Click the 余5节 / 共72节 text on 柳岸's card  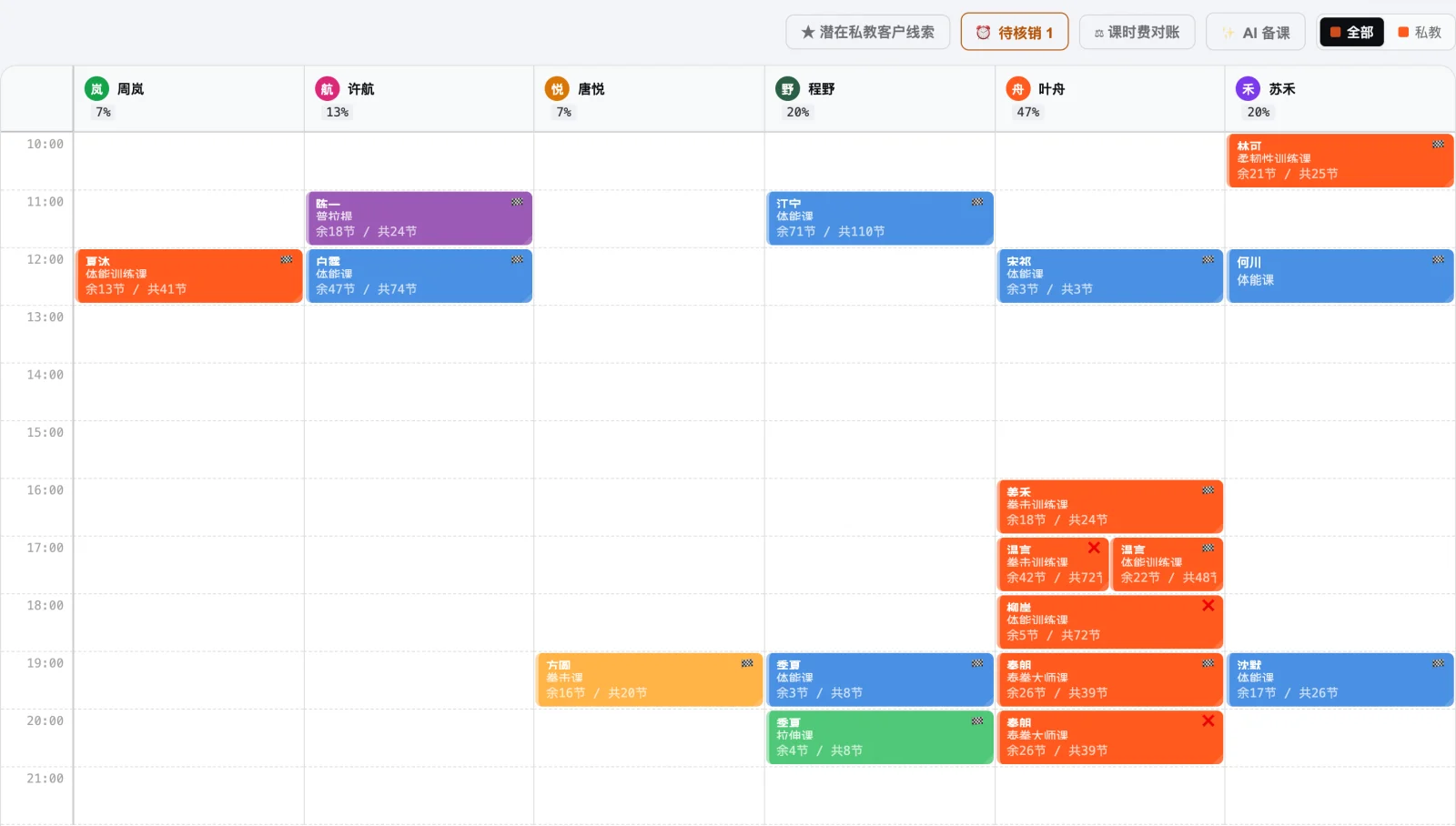click(x=1054, y=635)
